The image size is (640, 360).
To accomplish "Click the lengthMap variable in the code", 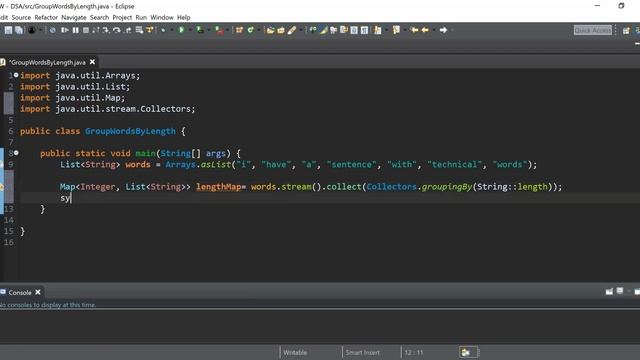I will pyautogui.click(x=218, y=187).
